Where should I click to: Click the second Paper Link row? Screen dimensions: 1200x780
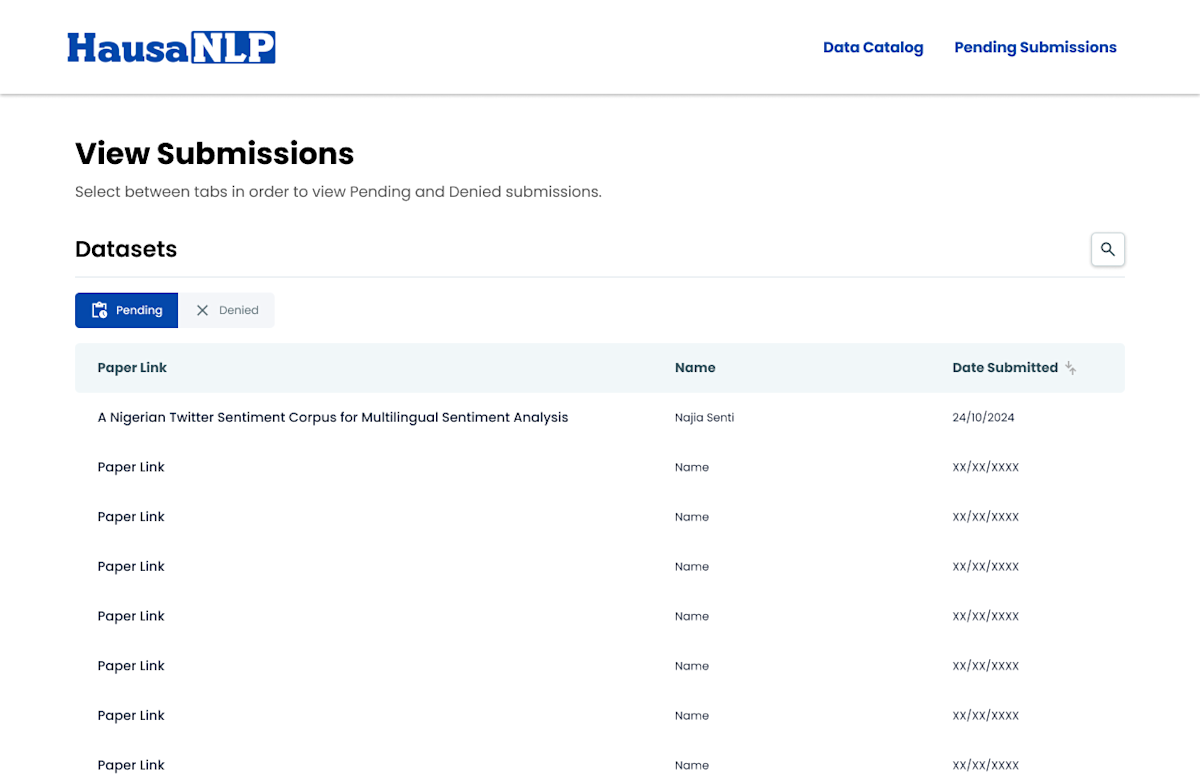pyautogui.click(x=131, y=466)
